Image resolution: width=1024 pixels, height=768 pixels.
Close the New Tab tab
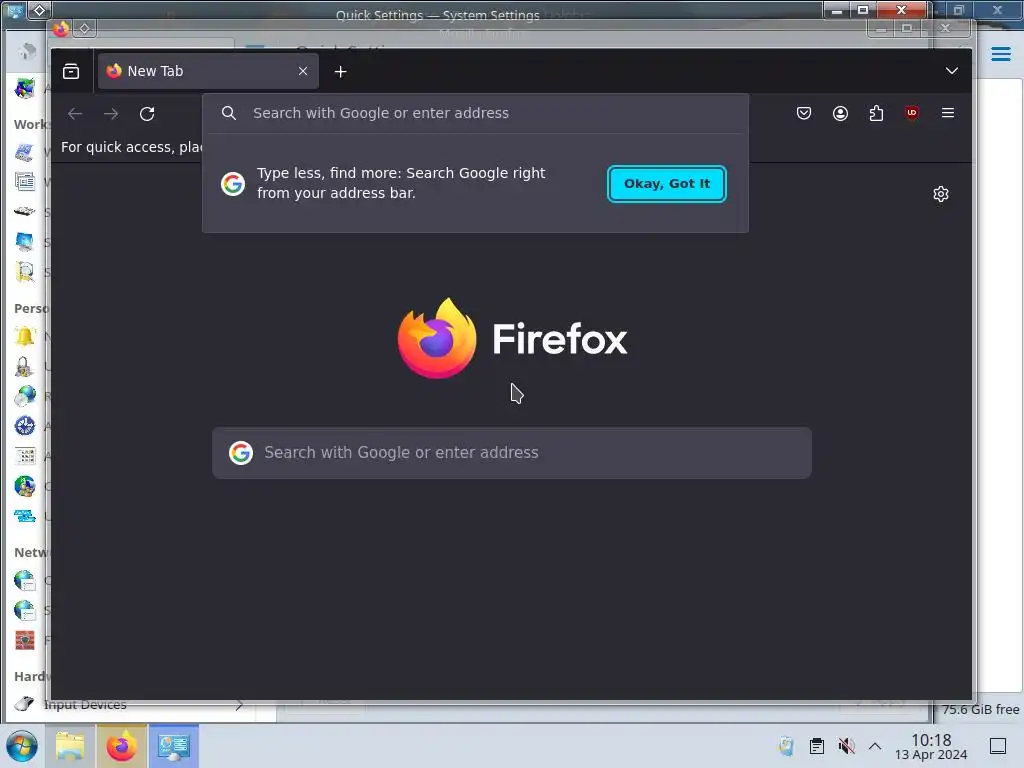click(303, 71)
